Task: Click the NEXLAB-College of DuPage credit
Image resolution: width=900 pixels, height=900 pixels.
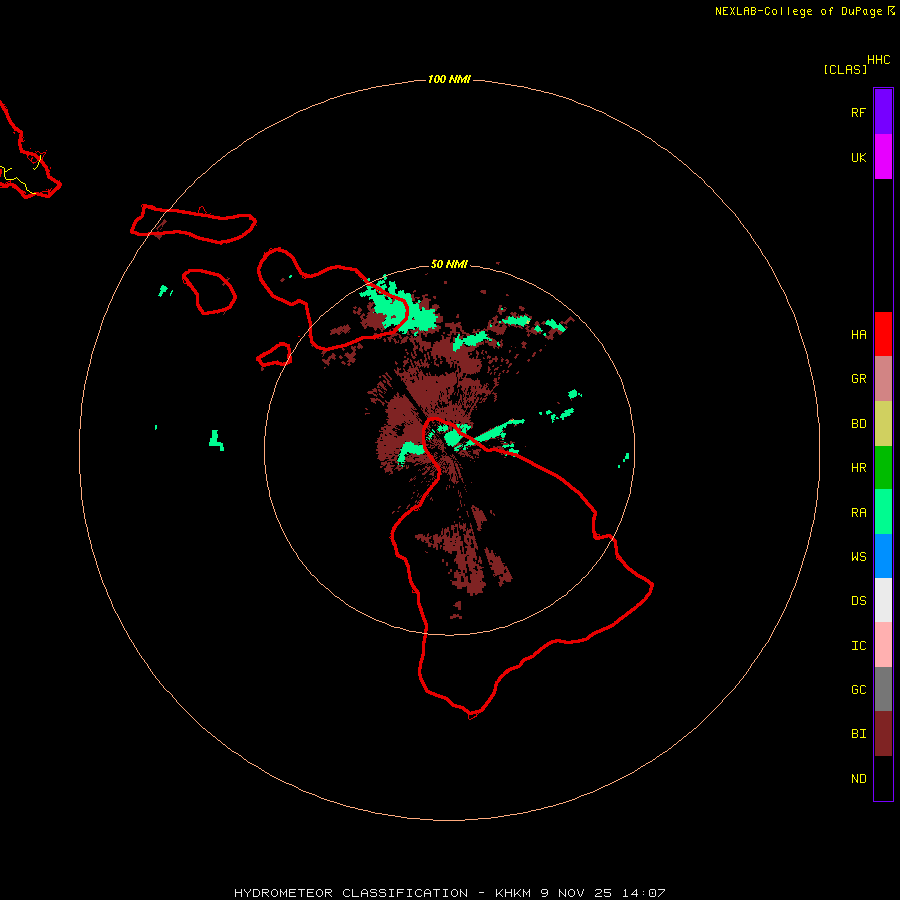Action: [x=798, y=11]
